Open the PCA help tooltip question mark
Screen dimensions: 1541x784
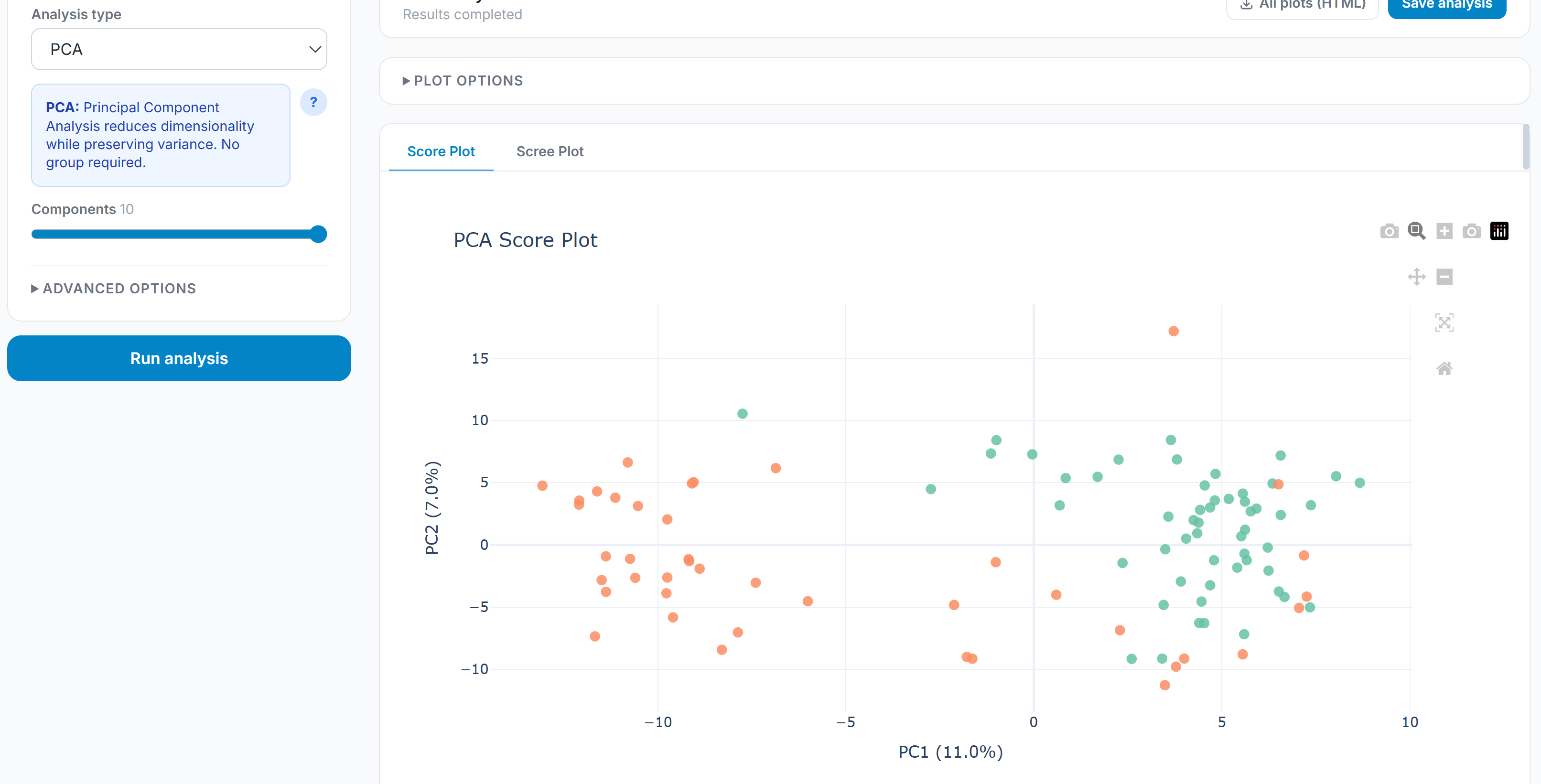(x=313, y=102)
